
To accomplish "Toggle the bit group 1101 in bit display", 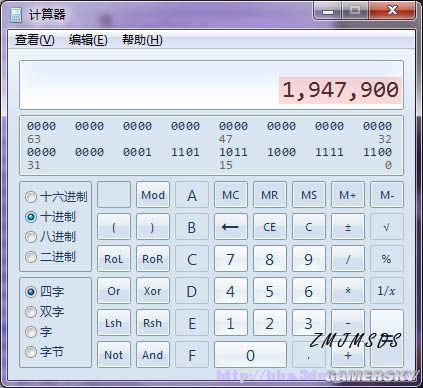I will pyautogui.click(x=185, y=152).
